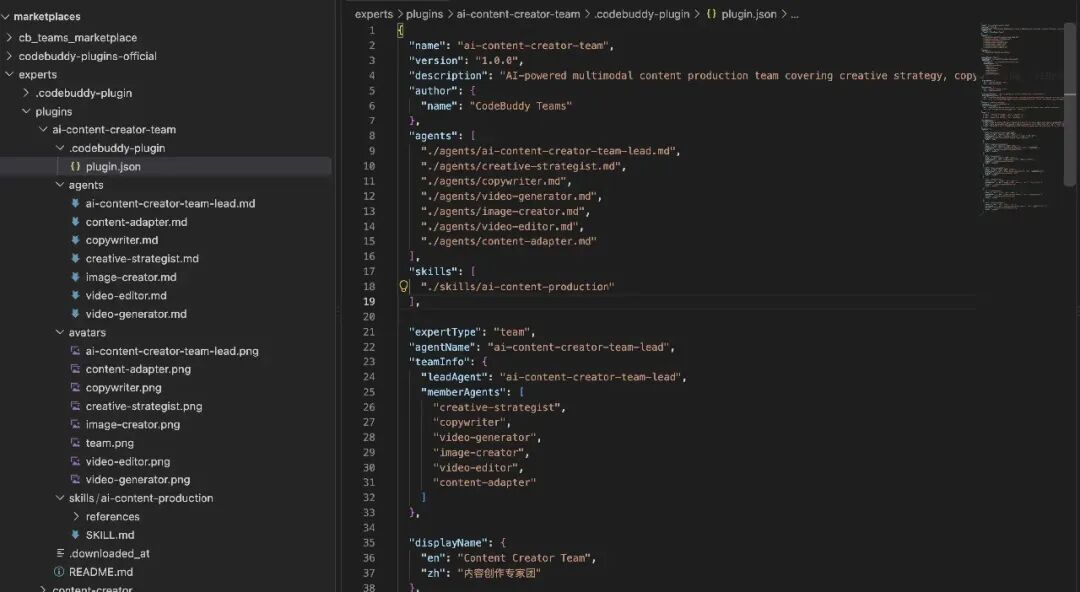Click line number 8 beside "agents"
The height and width of the screenshot is (592, 1080).
pyautogui.click(x=372, y=136)
